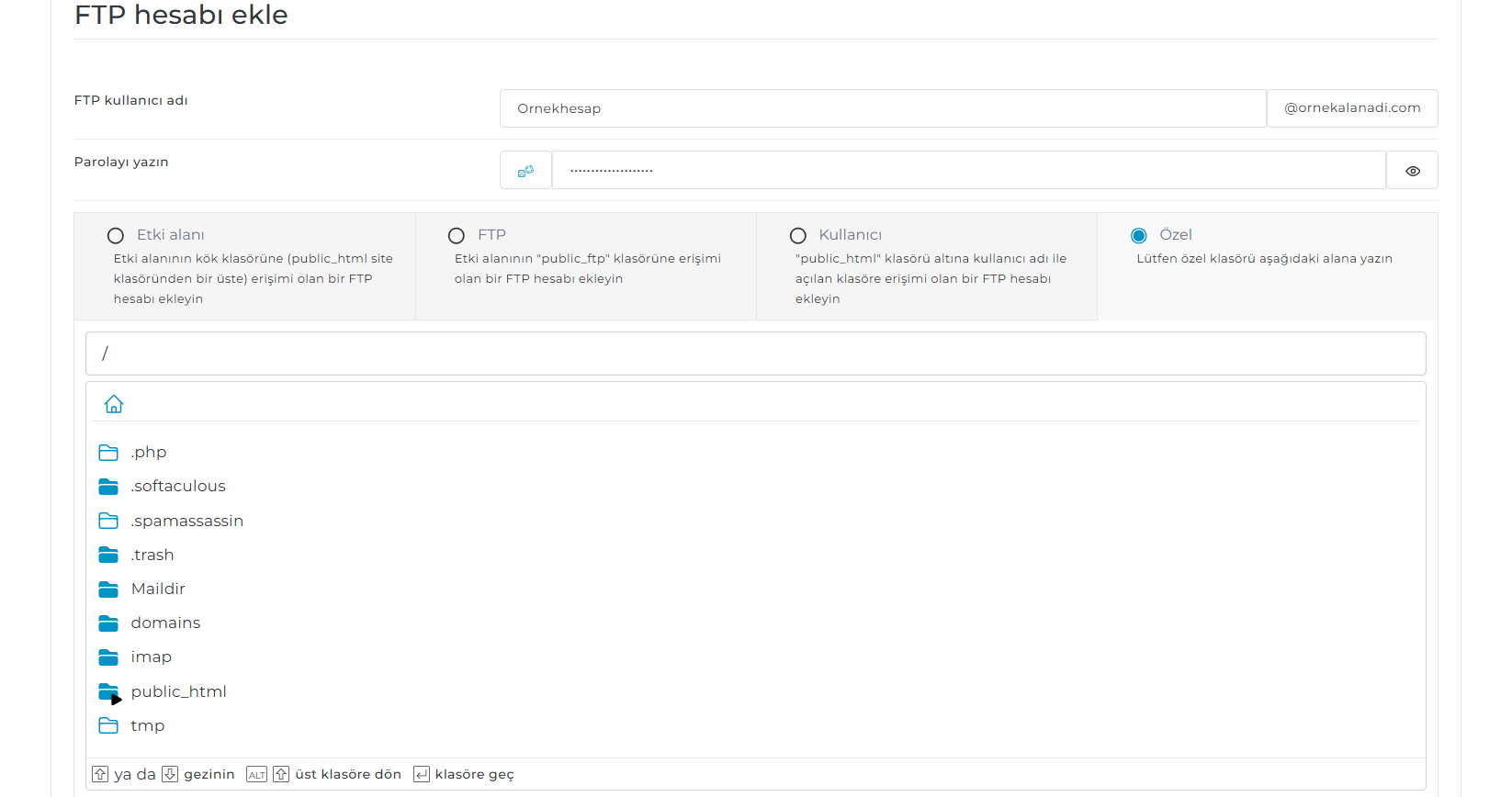Click the home folder icon

114,404
